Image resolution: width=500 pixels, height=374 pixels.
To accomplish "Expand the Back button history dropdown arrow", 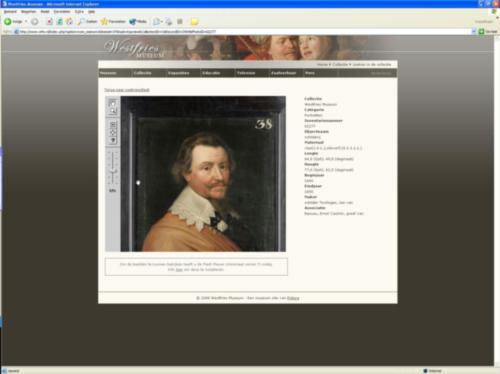I will 26,21.
